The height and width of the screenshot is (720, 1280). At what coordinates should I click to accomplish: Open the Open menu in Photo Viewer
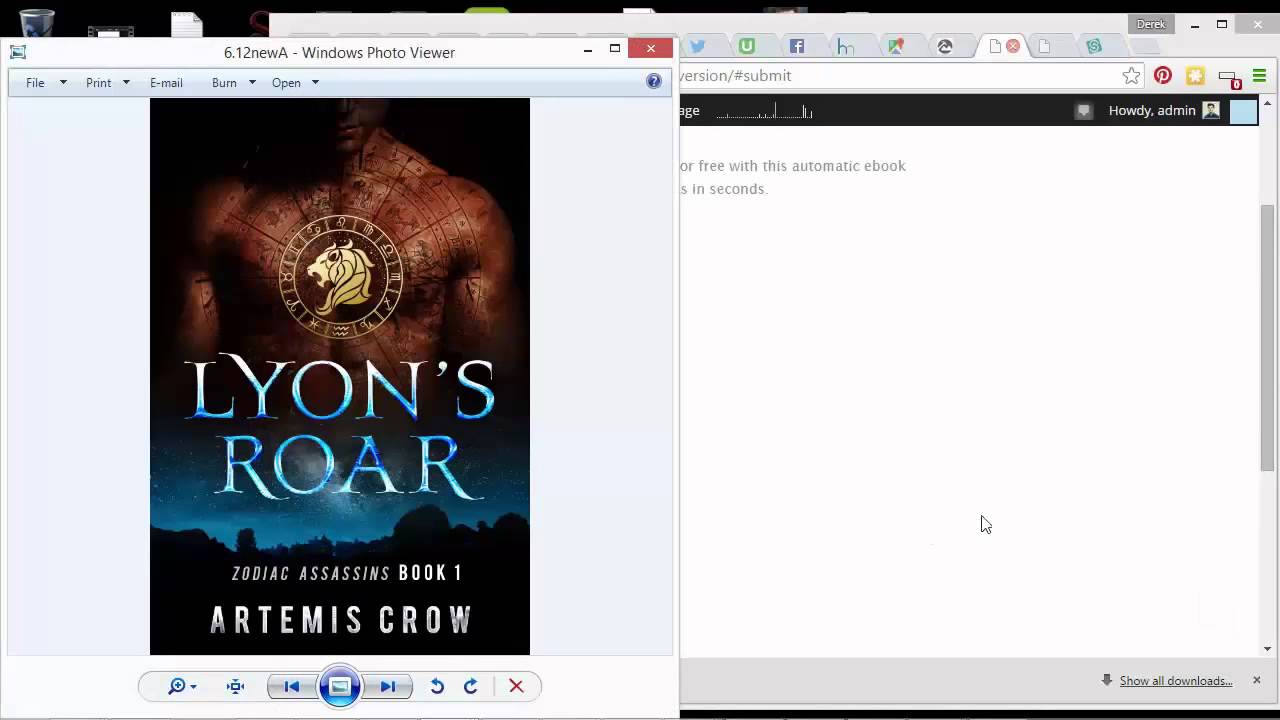click(286, 83)
